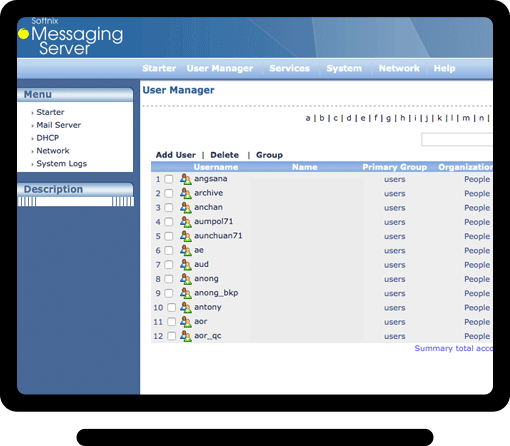Click the user icon next to antony
This screenshot has width=510, height=446.
pos(186,308)
